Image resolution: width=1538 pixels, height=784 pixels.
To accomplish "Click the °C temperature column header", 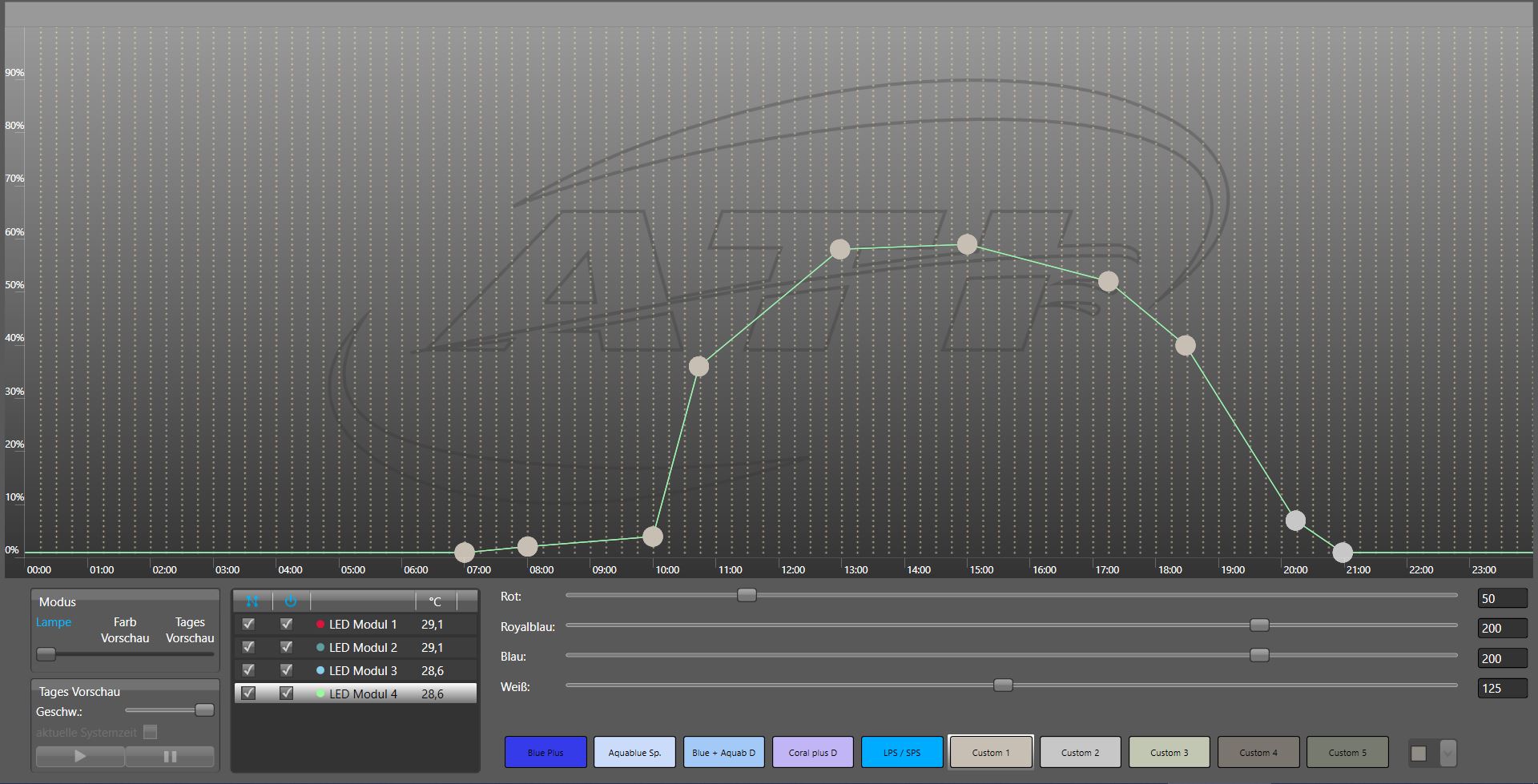I will pyautogui.click(x=435, y=601).
